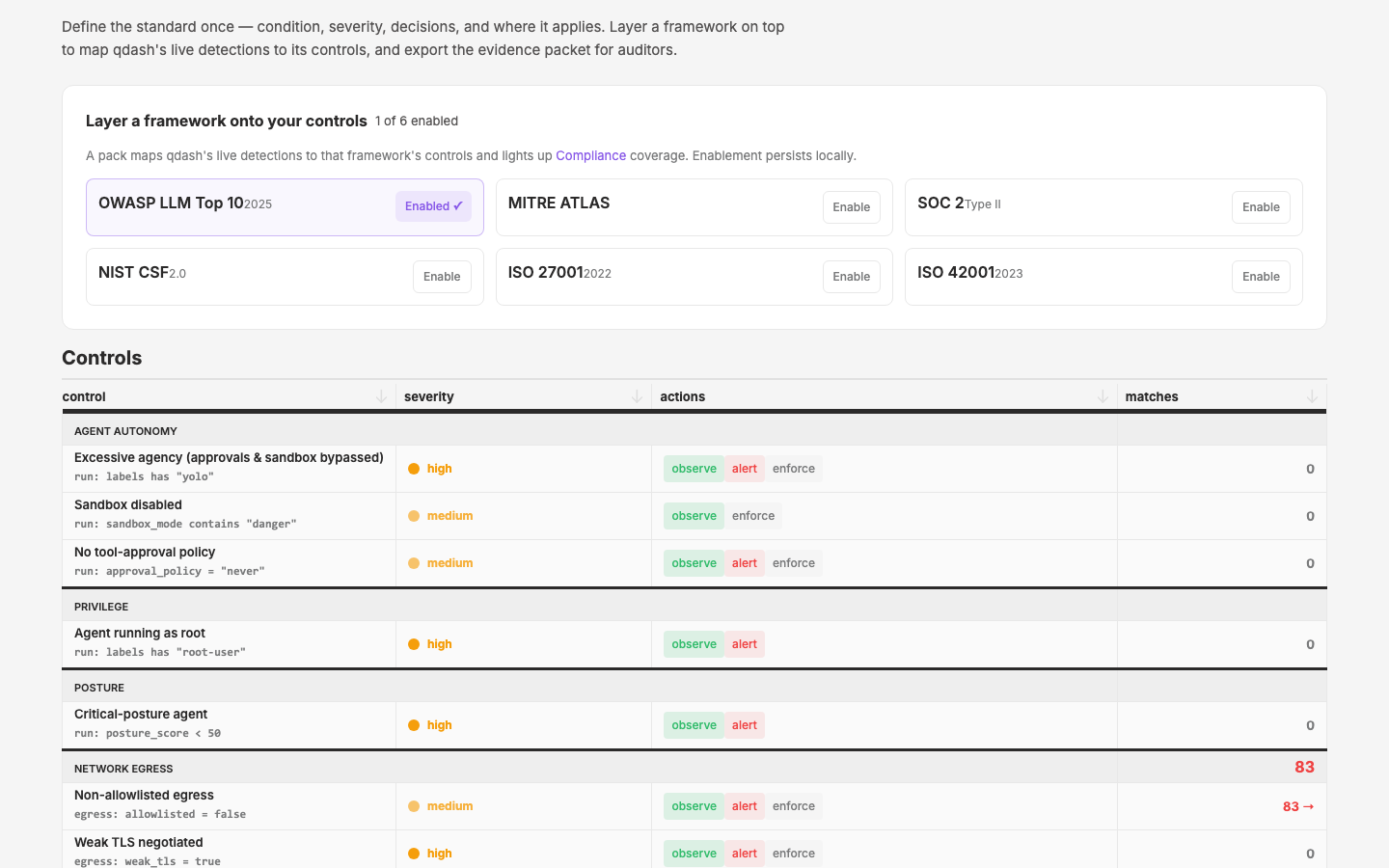Sort by actions column arrow
The width and height of the screenshot is (1389, 868).
point(1103,396)
